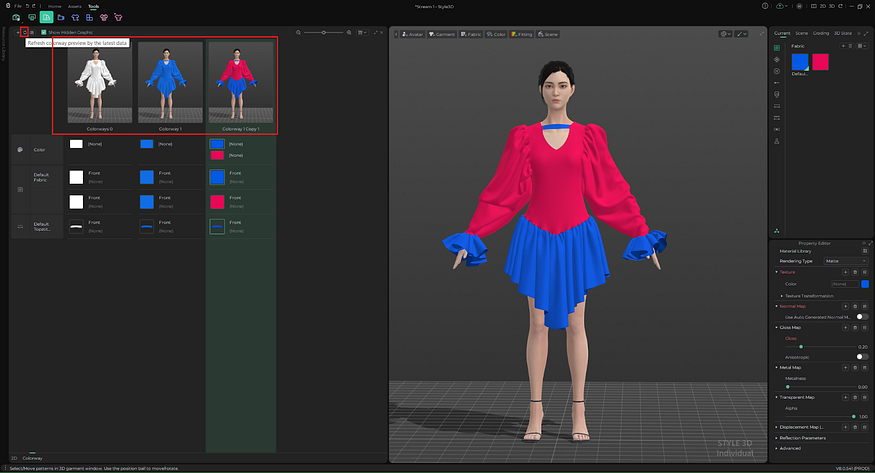The width and height of the screenshot is (875, 473).
Task: Enable Use Auto Generated Normal Map switch
Action: point(861,316)
